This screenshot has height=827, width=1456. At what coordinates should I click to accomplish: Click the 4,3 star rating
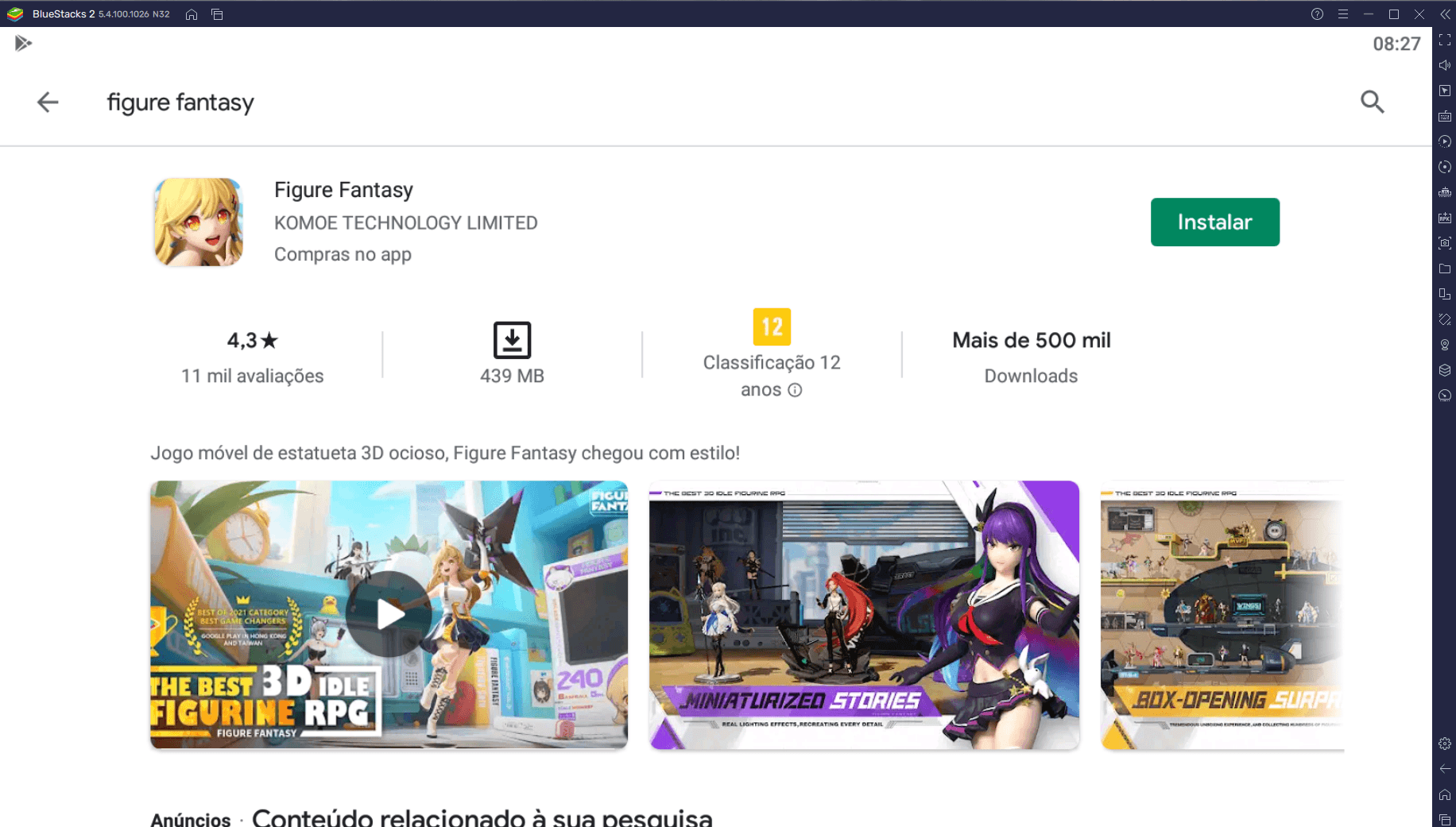coord(253,340)
